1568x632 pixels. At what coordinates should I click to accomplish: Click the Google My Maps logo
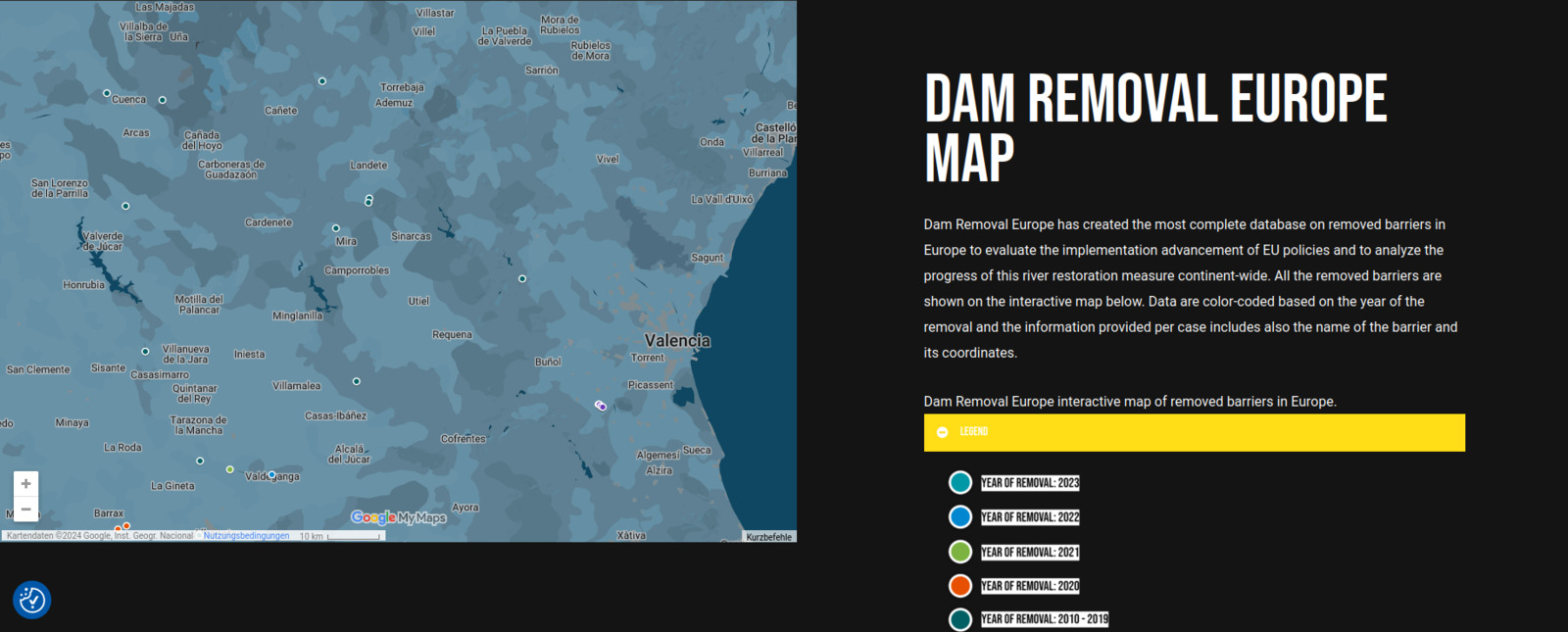(x=398, y=517)
